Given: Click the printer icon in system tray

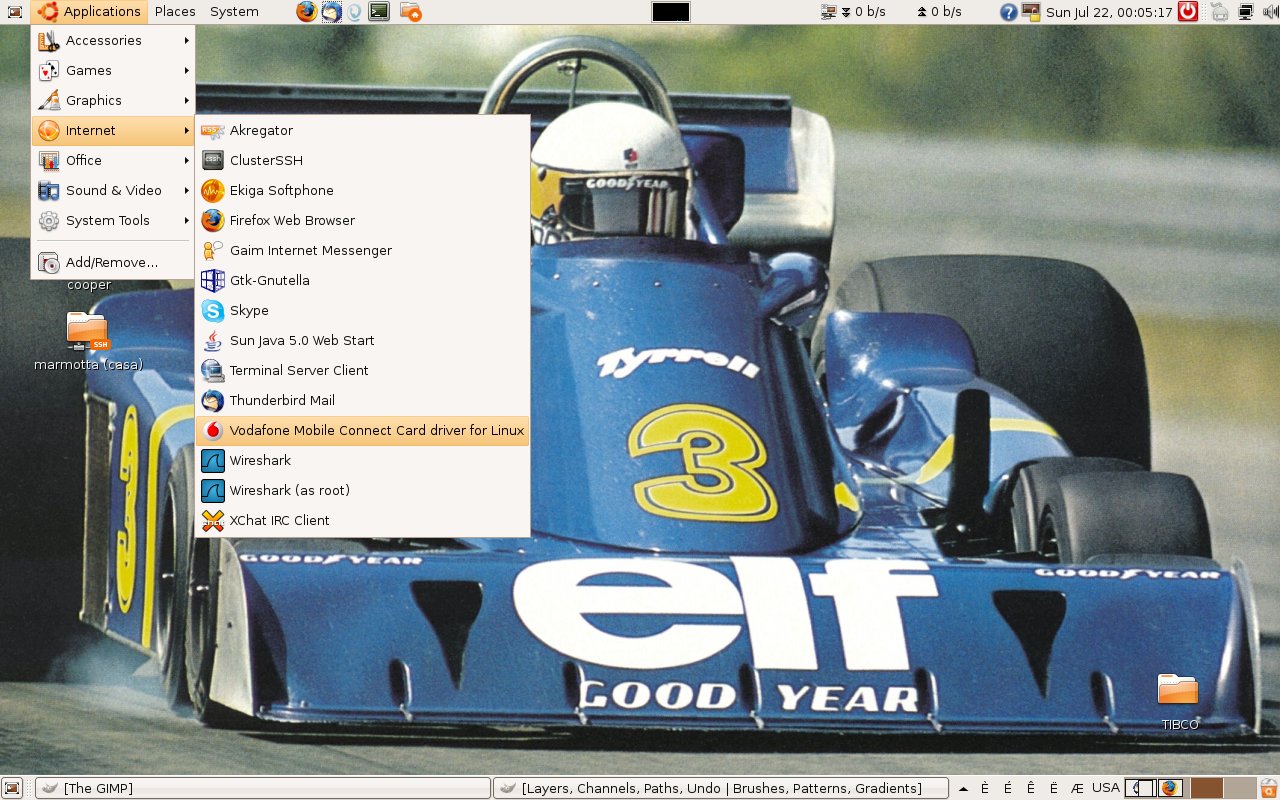Looking at the screenshot, I should tap(1219, 12).
